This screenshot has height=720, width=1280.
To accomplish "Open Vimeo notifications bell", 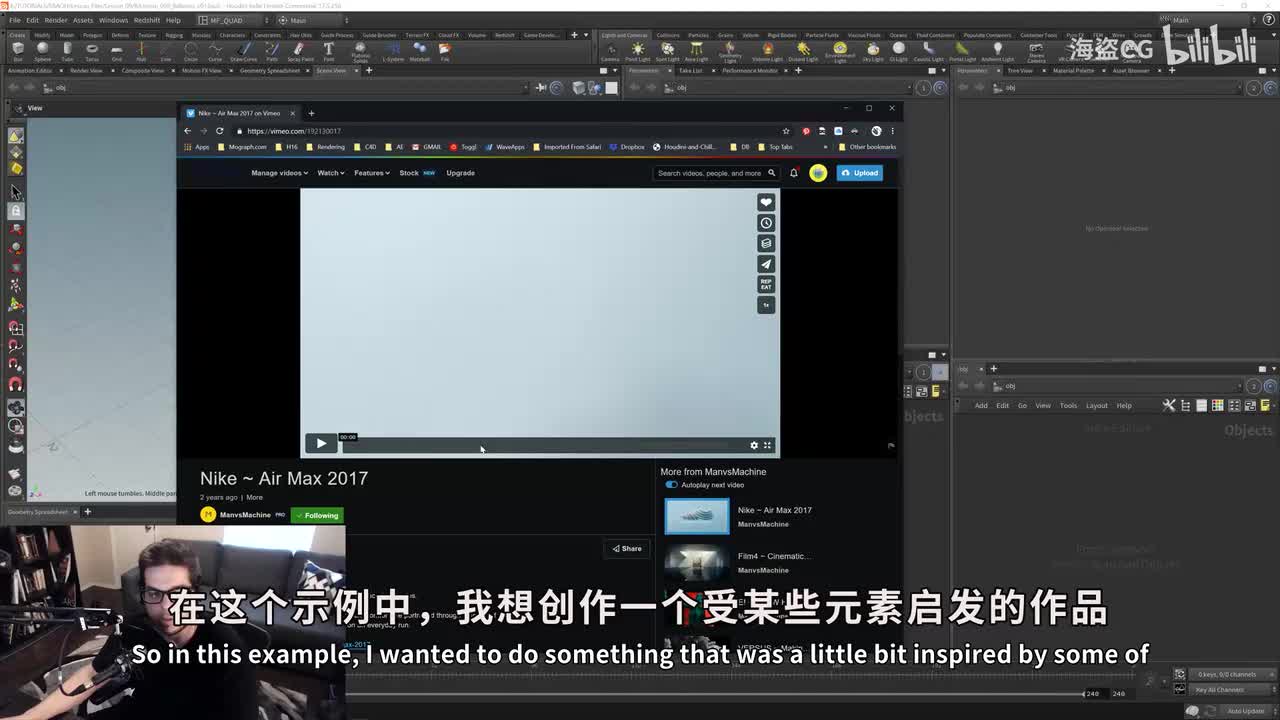I will point(794,173).
